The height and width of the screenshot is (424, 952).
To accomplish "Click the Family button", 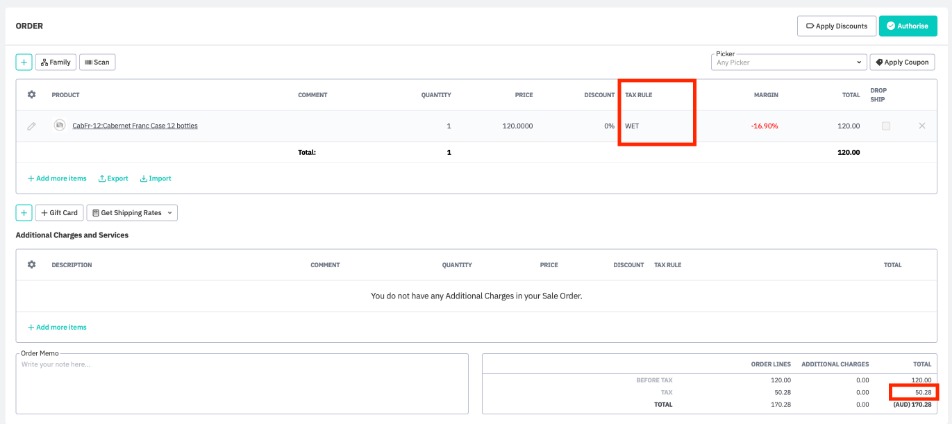I will click(56, 62).
